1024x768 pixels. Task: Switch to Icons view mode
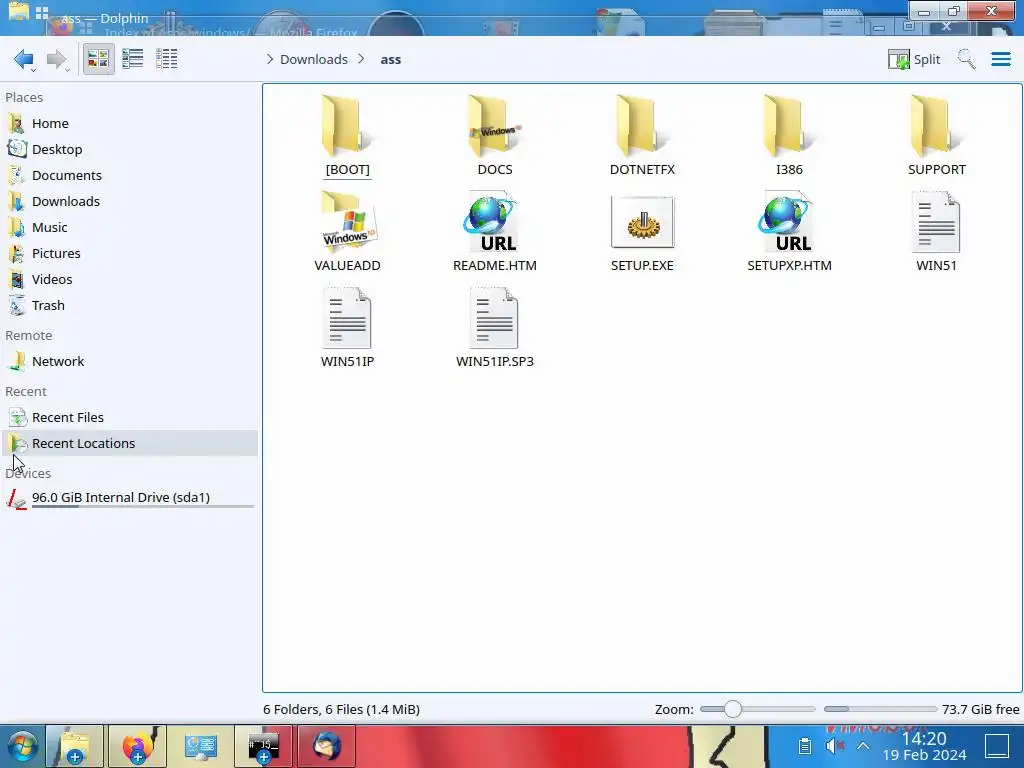coord(98,59)
